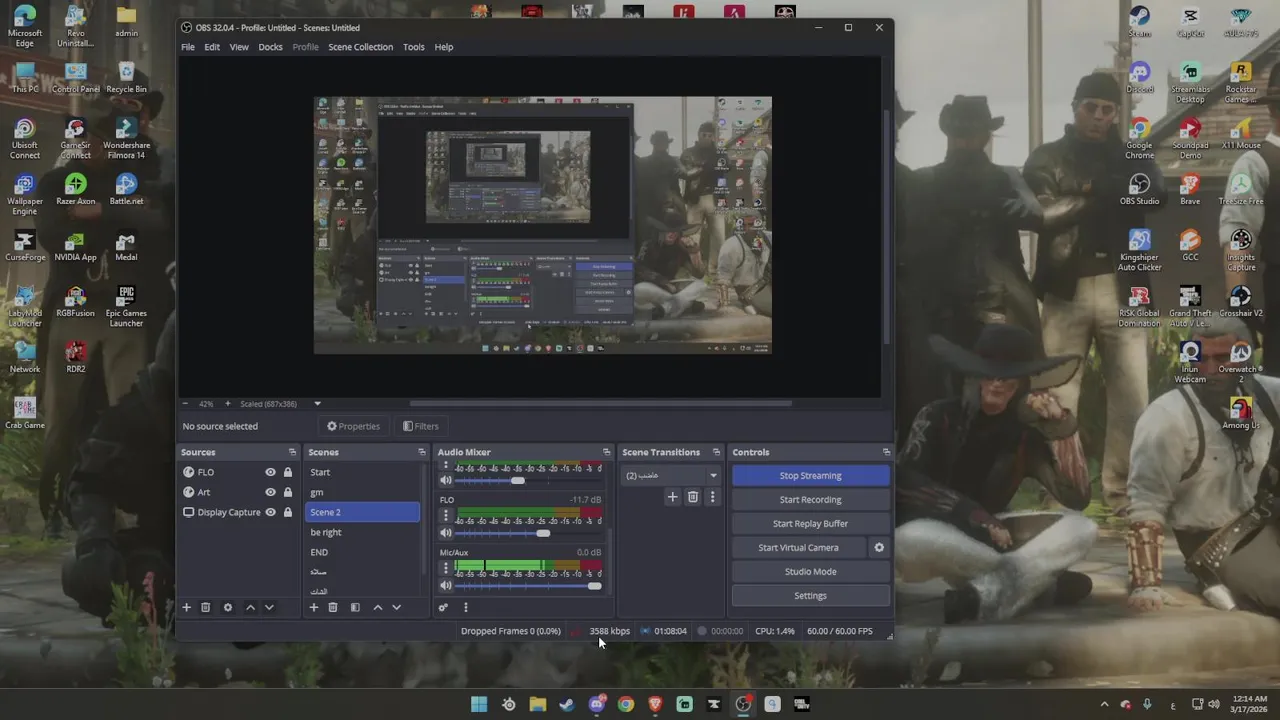Image resolution: width=1280 pixels, height=720 pixels.
Task: Open File Explorer from taskbar
Action: click(538, 704)
